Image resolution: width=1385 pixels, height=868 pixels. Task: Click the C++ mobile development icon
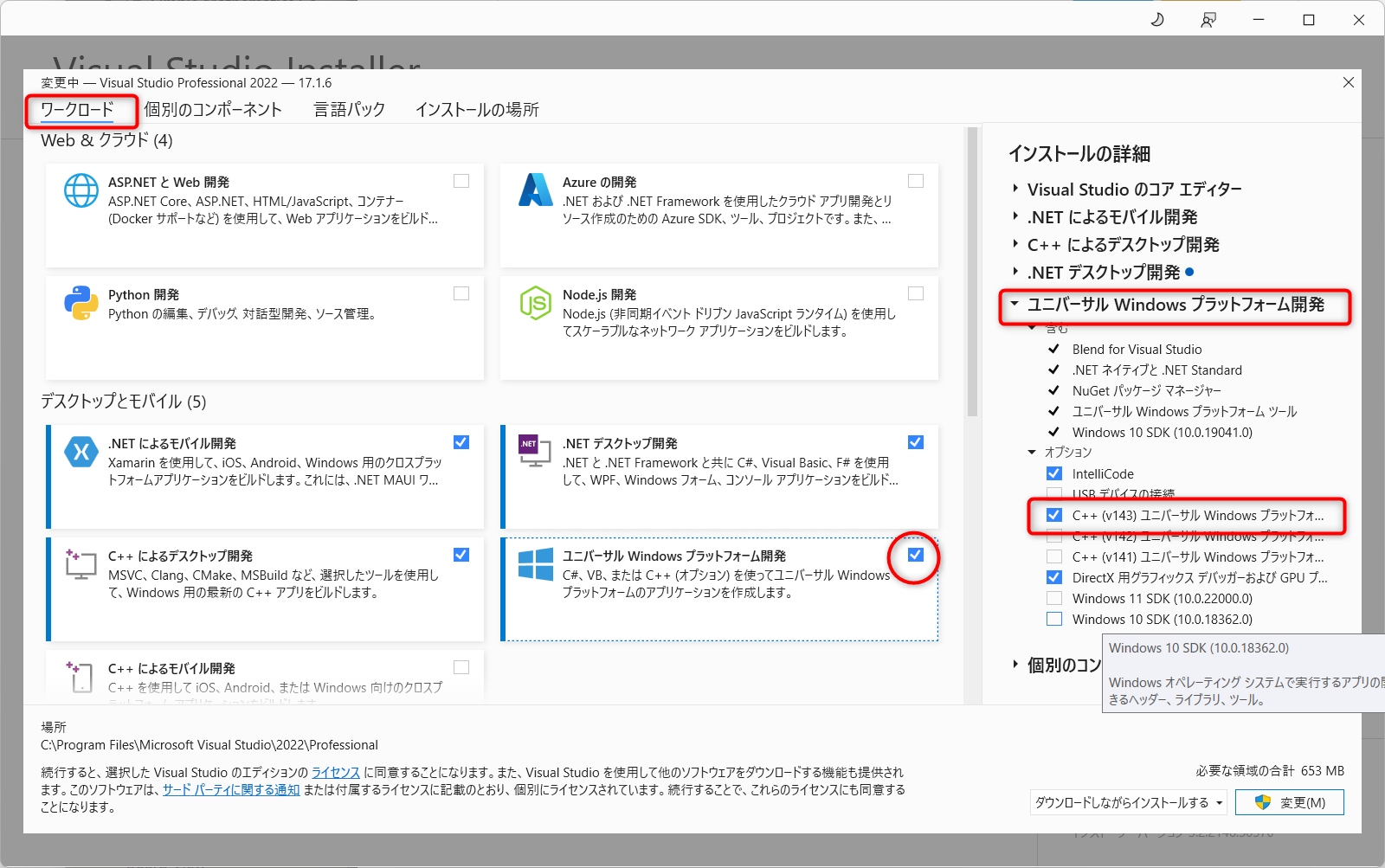pyautogui.click(x=81, y=676)
